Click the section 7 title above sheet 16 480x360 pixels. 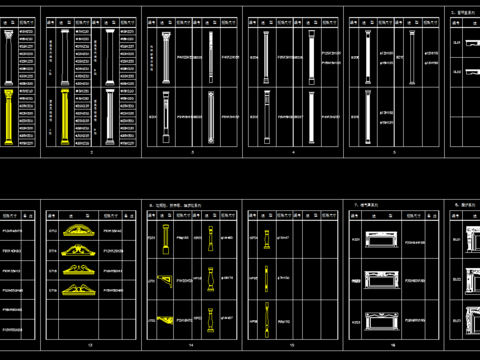coord(366,205)
